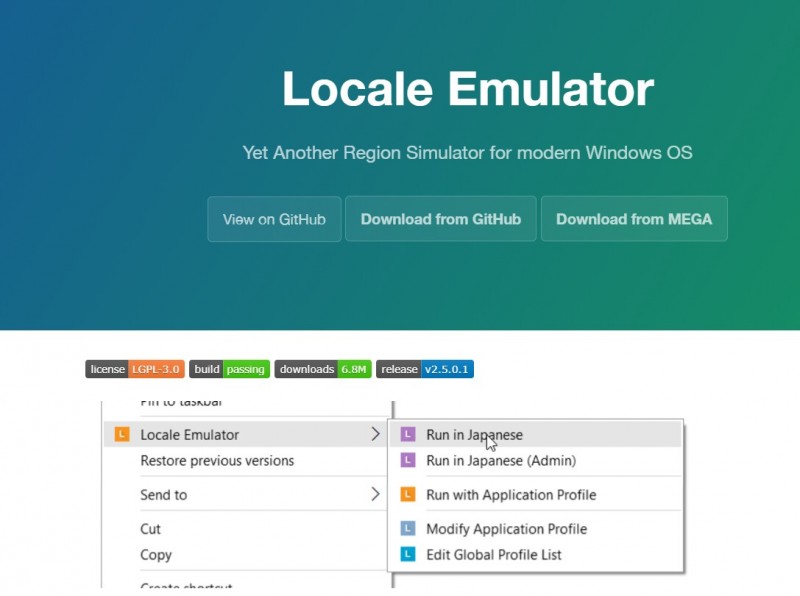This screenshot has height=596, width=800.
Task: Select the Download from MEGA button
Action: pyautogui.click(x=634, y=219)
